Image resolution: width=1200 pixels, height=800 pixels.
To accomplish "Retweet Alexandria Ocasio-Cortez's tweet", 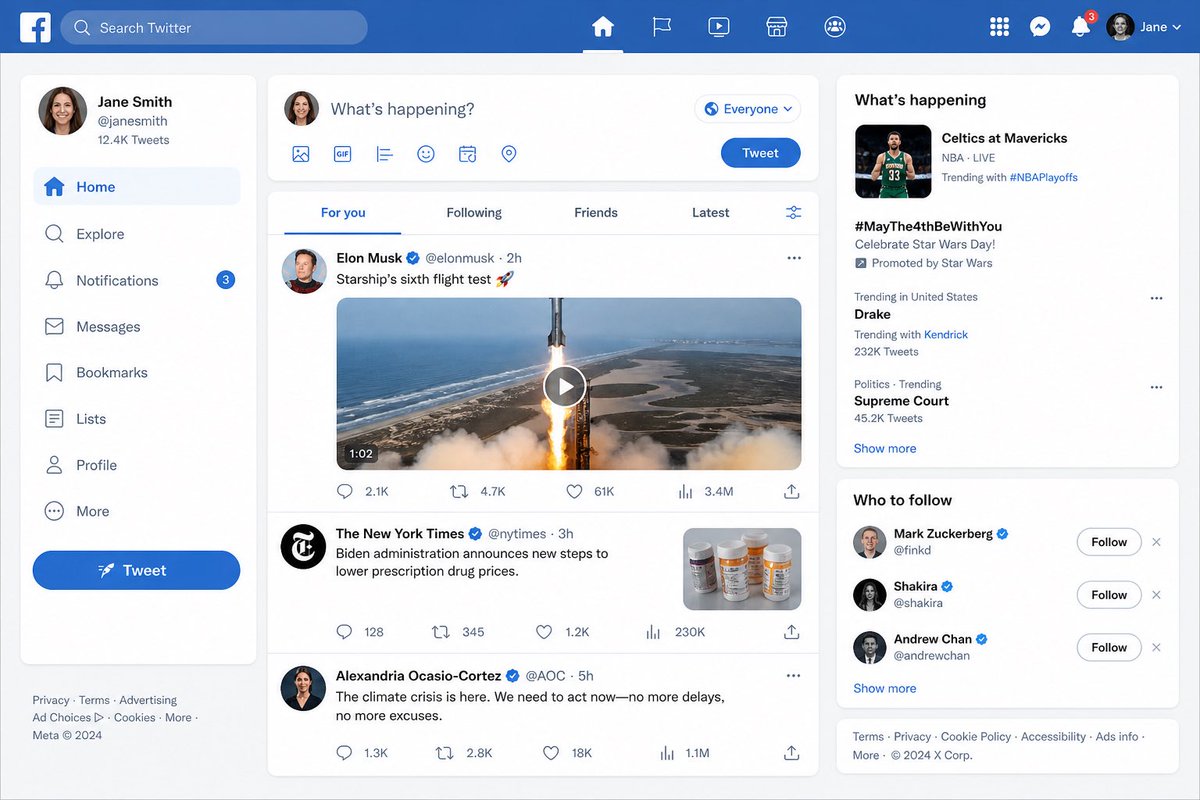I will pyautogui.click(x=445, y=753).
